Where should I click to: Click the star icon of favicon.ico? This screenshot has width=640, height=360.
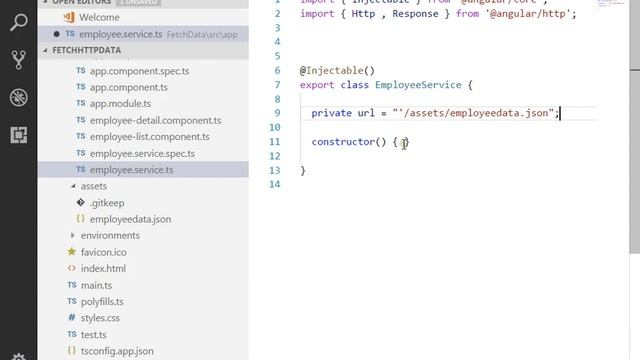[72, 252]
